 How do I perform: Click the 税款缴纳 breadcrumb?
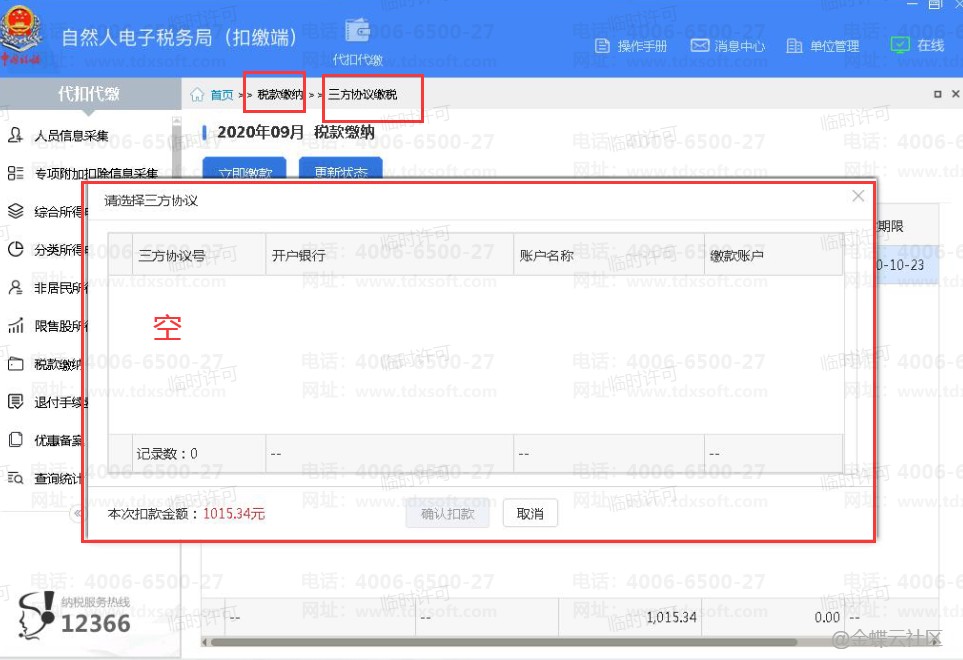tap(280, 95)
